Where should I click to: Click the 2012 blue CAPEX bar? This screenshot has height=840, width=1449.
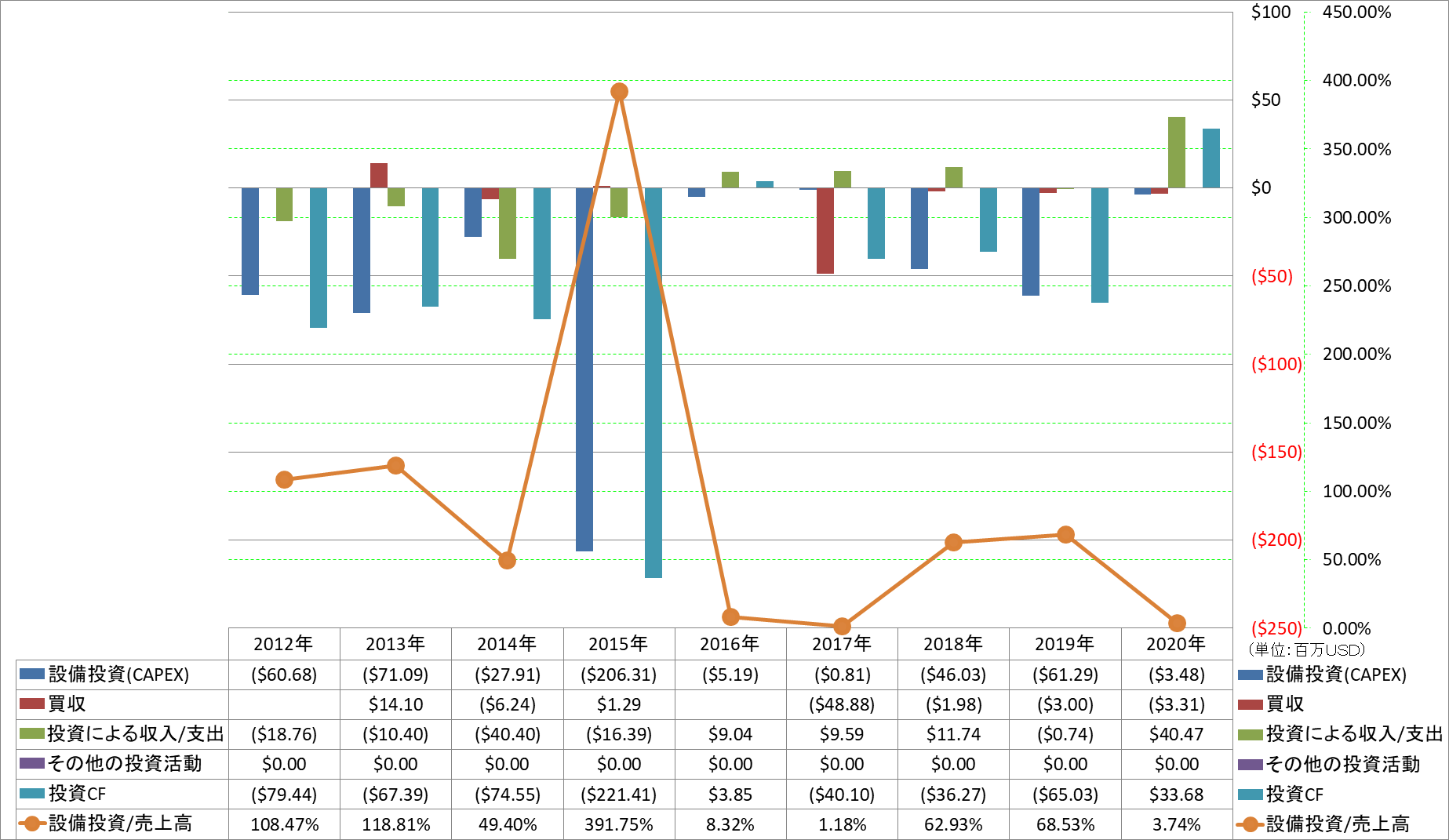point(250,242)
